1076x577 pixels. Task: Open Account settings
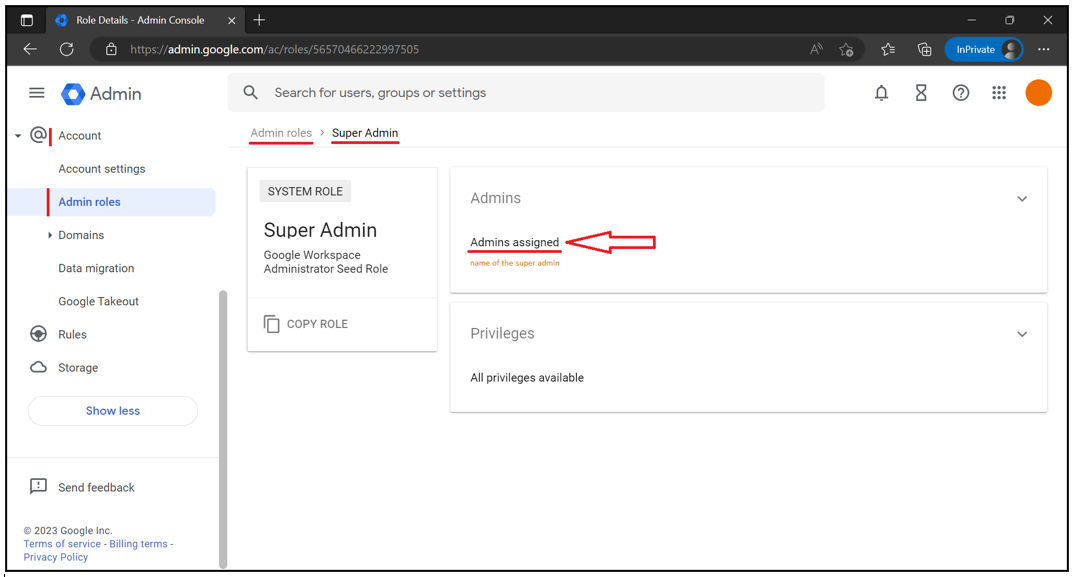click(102, 169)
